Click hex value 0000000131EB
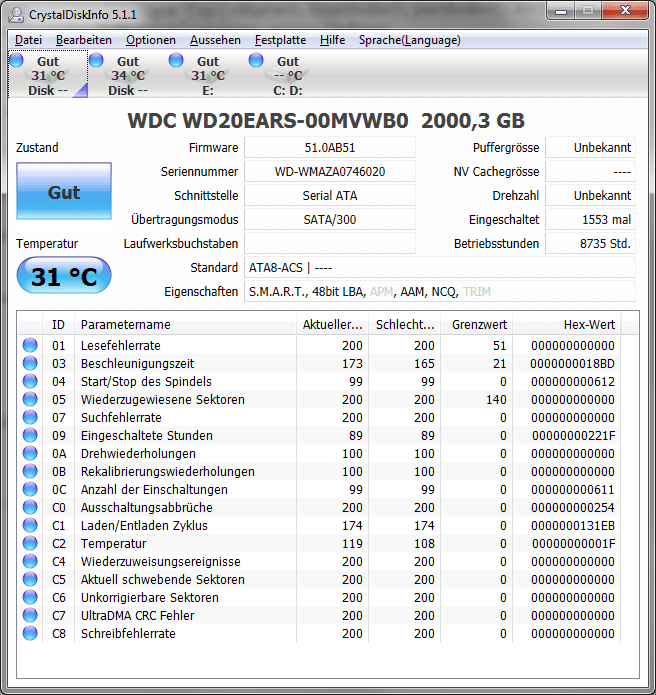This screenshot has width=656, height=695. click(x=573, y=525)
